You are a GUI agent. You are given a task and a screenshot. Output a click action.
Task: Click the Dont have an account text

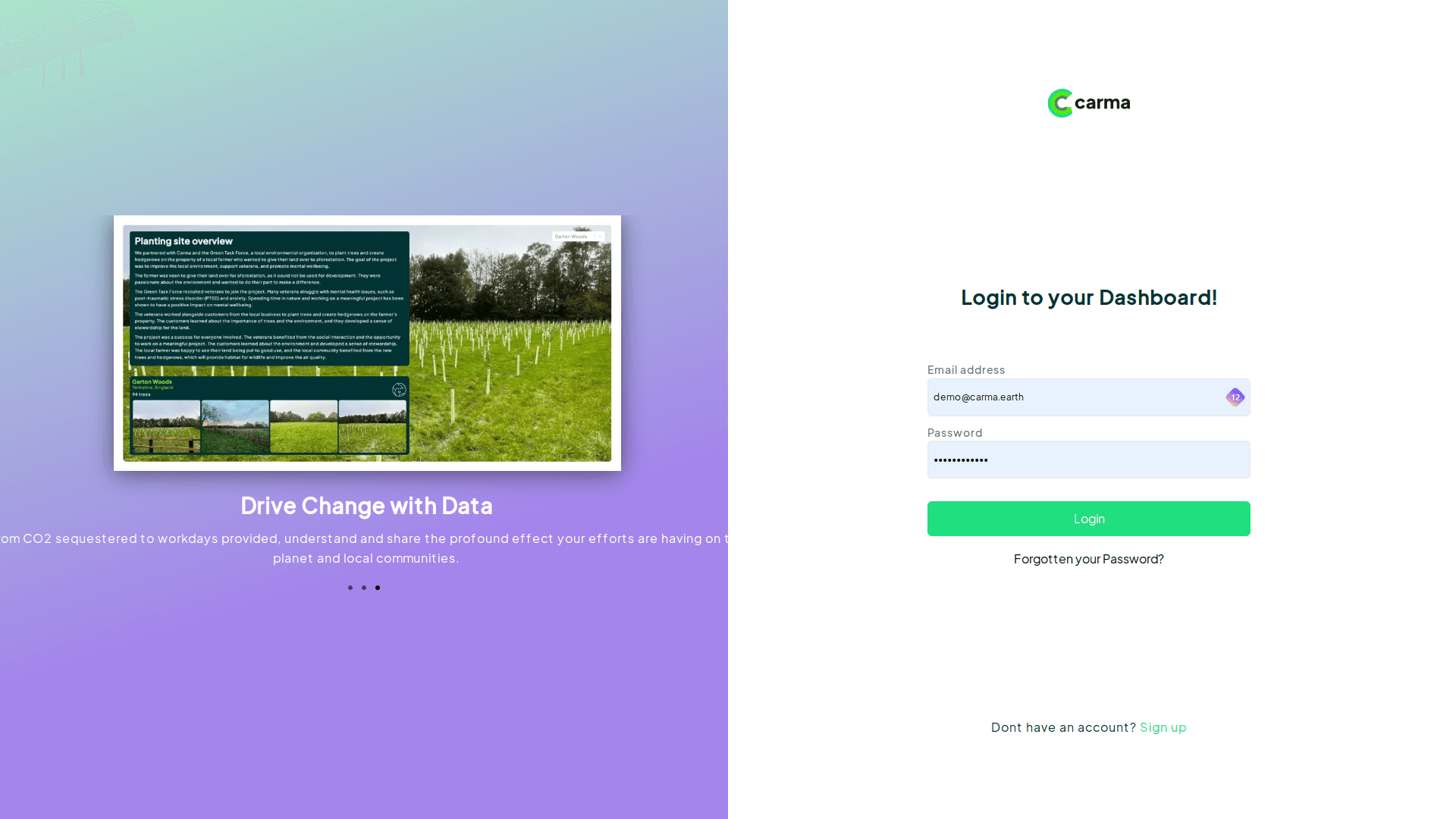point(1063,727)
